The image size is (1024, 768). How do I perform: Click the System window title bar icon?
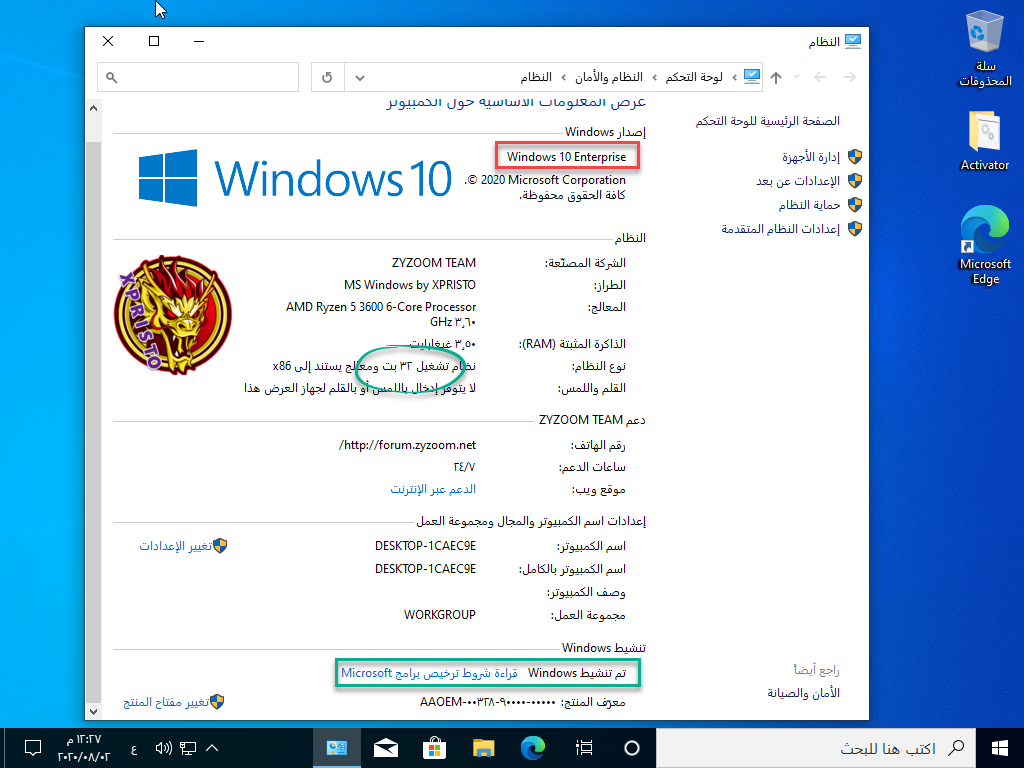click(x=852, y=41)
